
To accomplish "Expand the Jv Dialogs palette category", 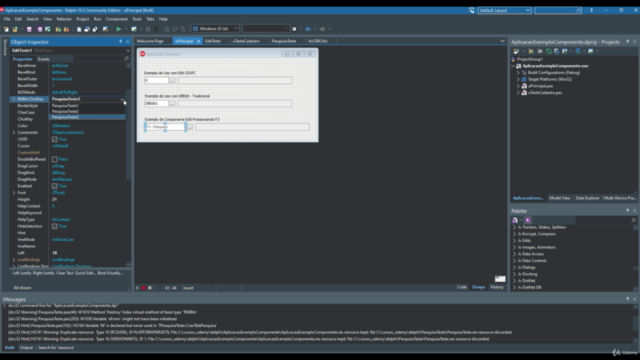I will click(514, 267).
